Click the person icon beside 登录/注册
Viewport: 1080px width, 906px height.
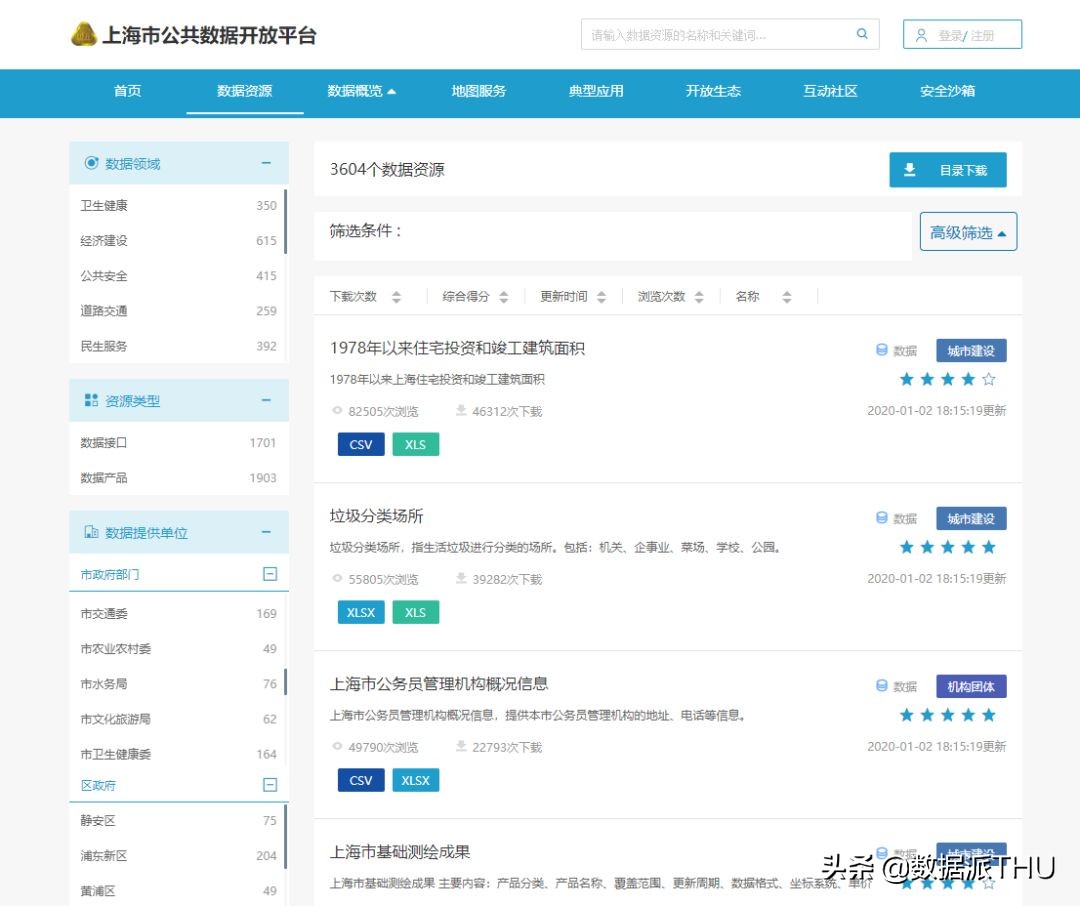(x=921, y=33)
